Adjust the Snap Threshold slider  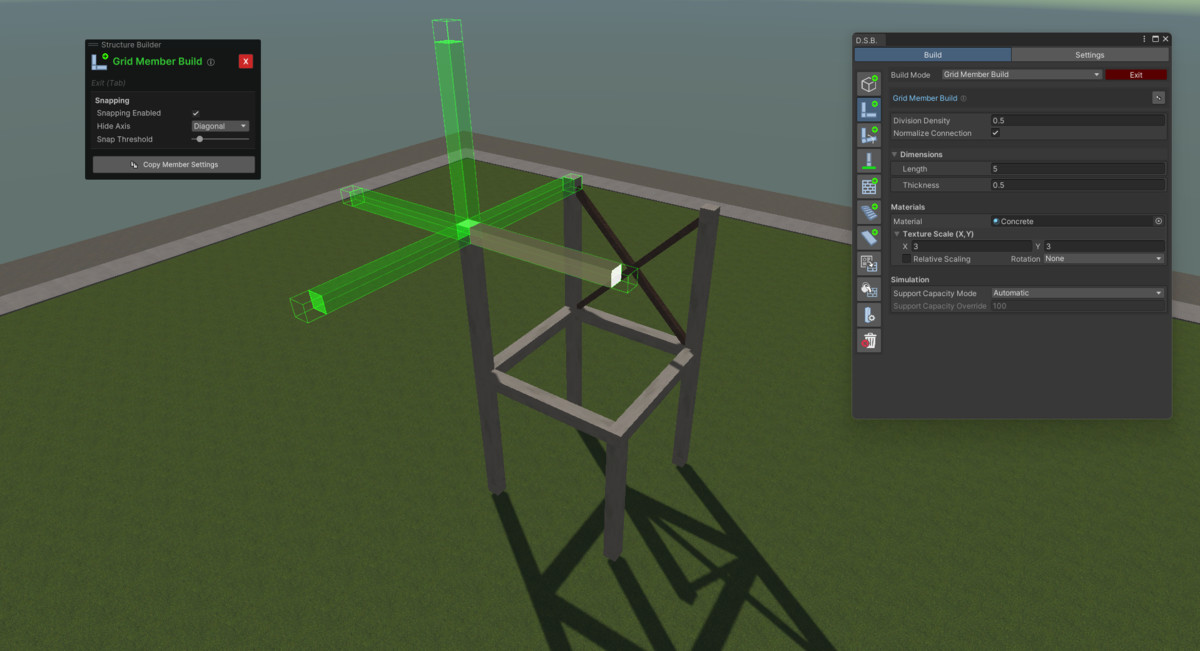point(220,139)
